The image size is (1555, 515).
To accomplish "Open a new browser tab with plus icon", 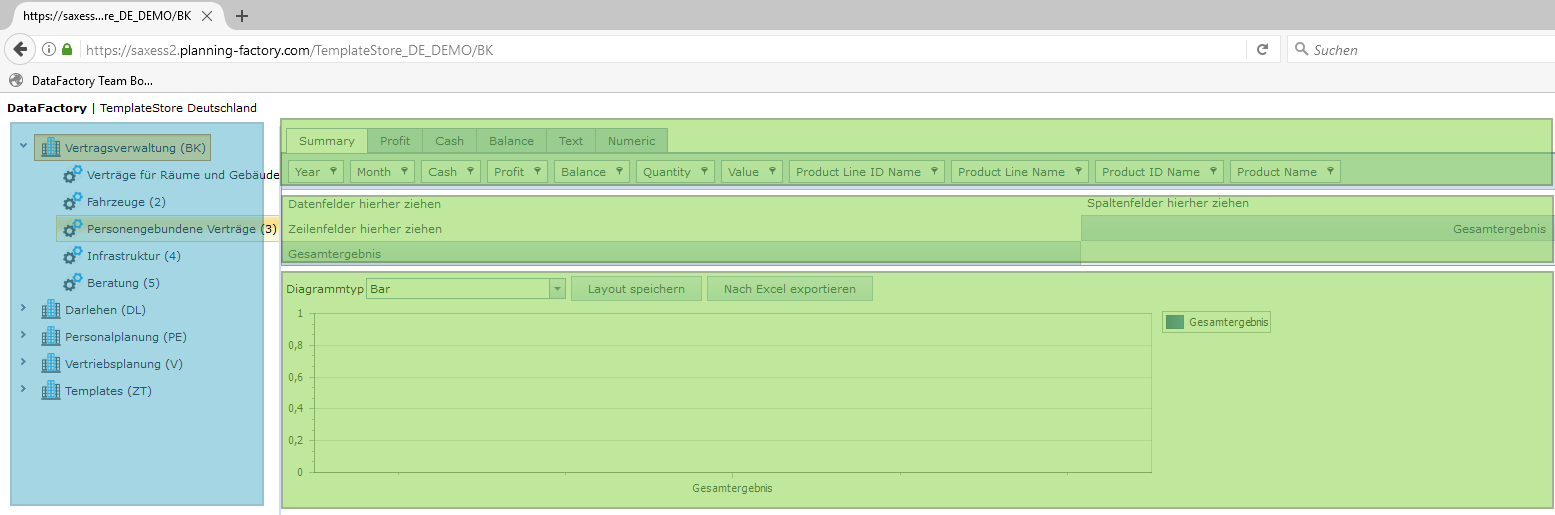I will point(242,16).
